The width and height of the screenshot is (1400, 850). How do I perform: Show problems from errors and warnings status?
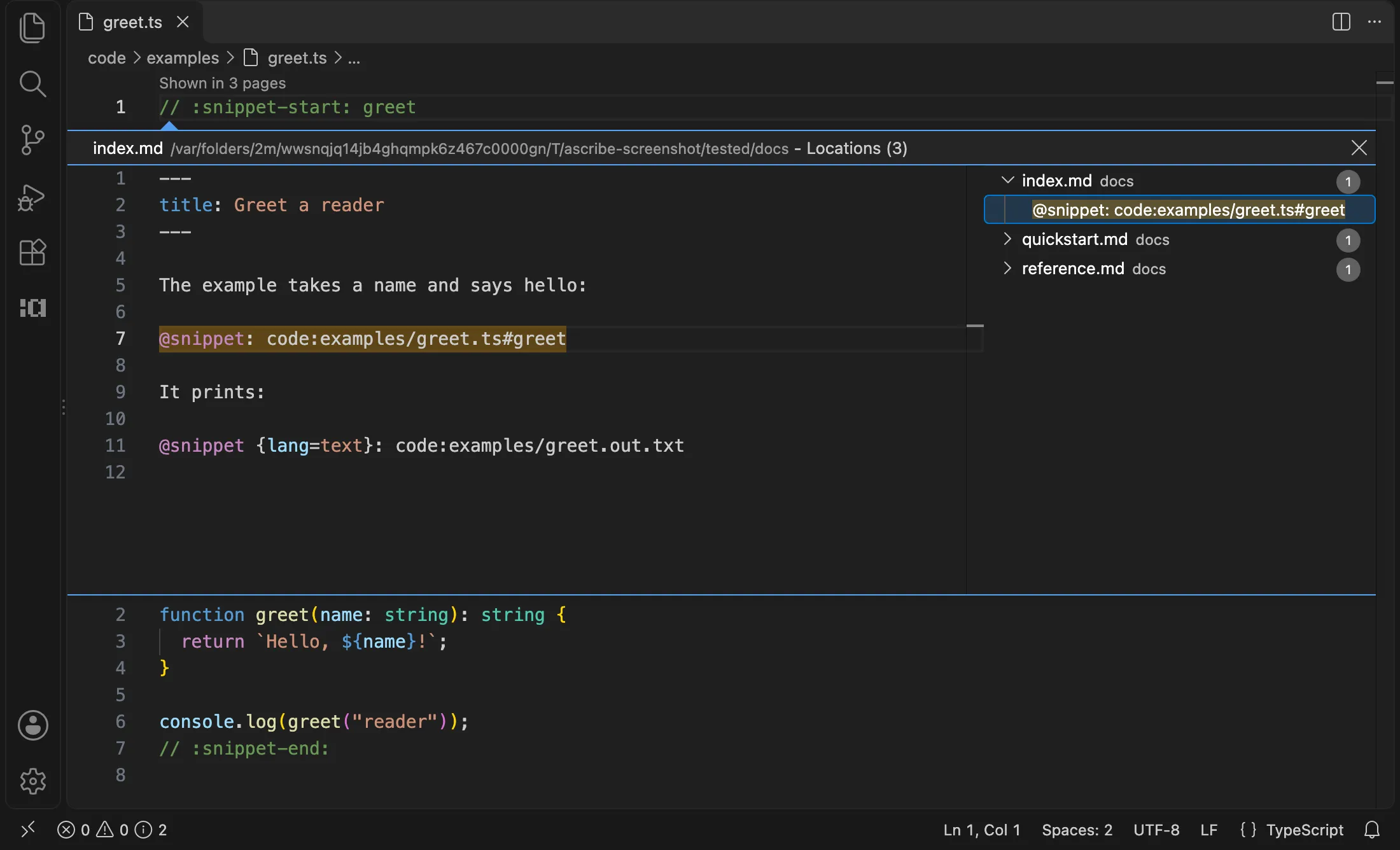[112, 830]
